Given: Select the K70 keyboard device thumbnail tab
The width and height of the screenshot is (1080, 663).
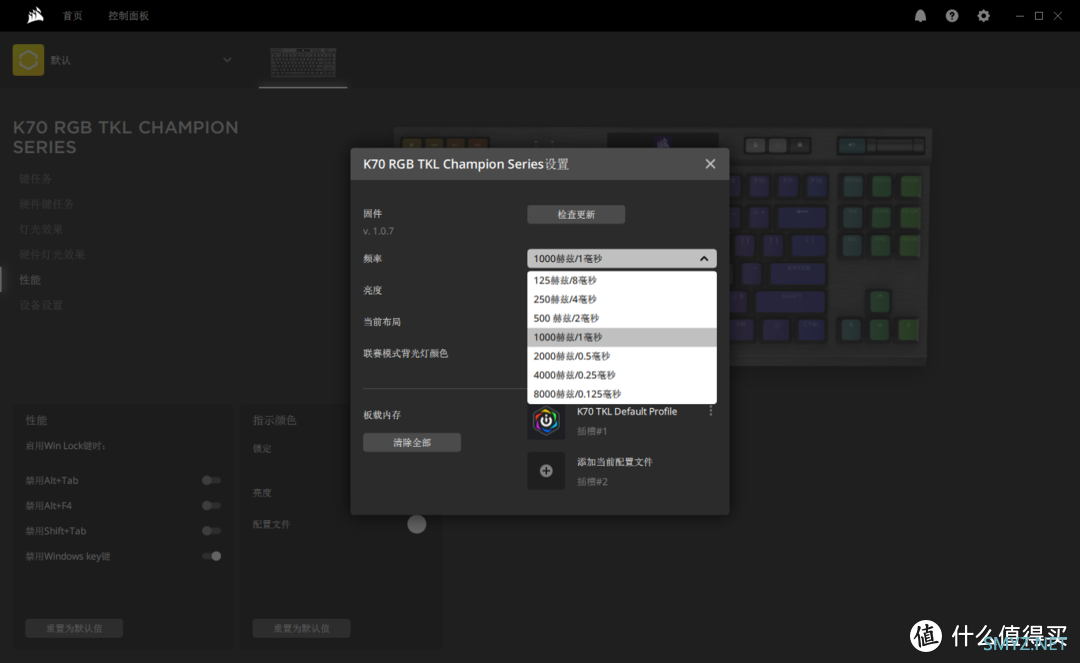Looking at the screenshot, I should (x=303, y=63).
